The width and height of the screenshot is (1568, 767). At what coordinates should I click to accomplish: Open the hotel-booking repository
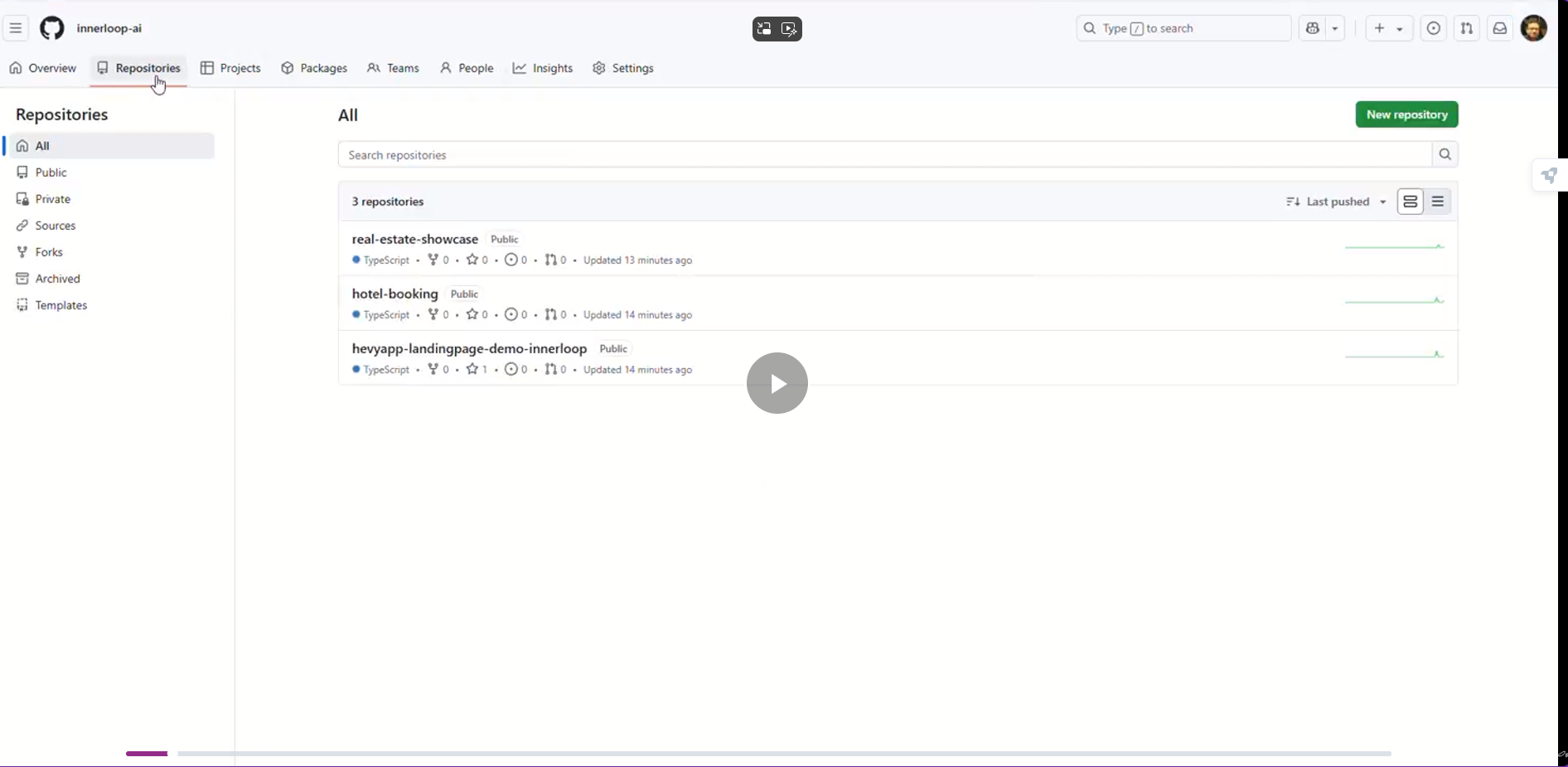click(x=394, y=294)
